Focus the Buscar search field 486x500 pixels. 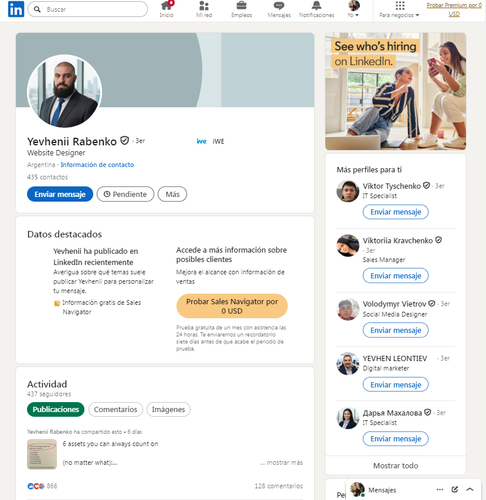(88, 9)
